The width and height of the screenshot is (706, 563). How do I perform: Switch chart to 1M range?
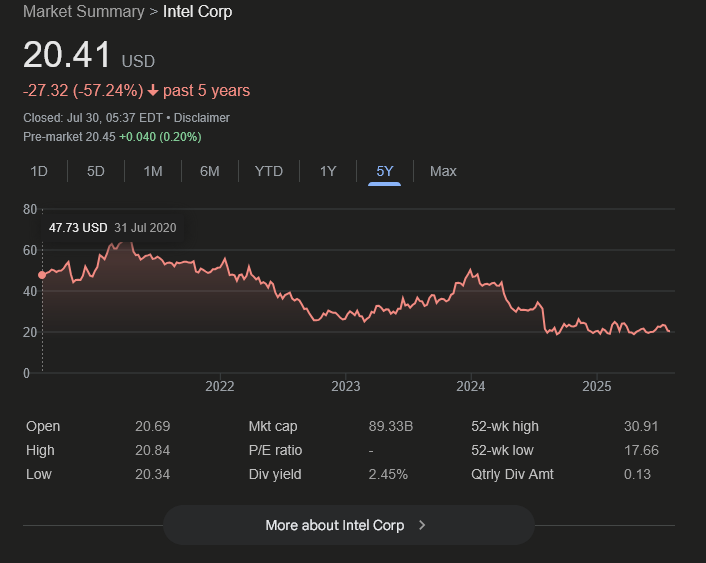(x=153, y=171)
